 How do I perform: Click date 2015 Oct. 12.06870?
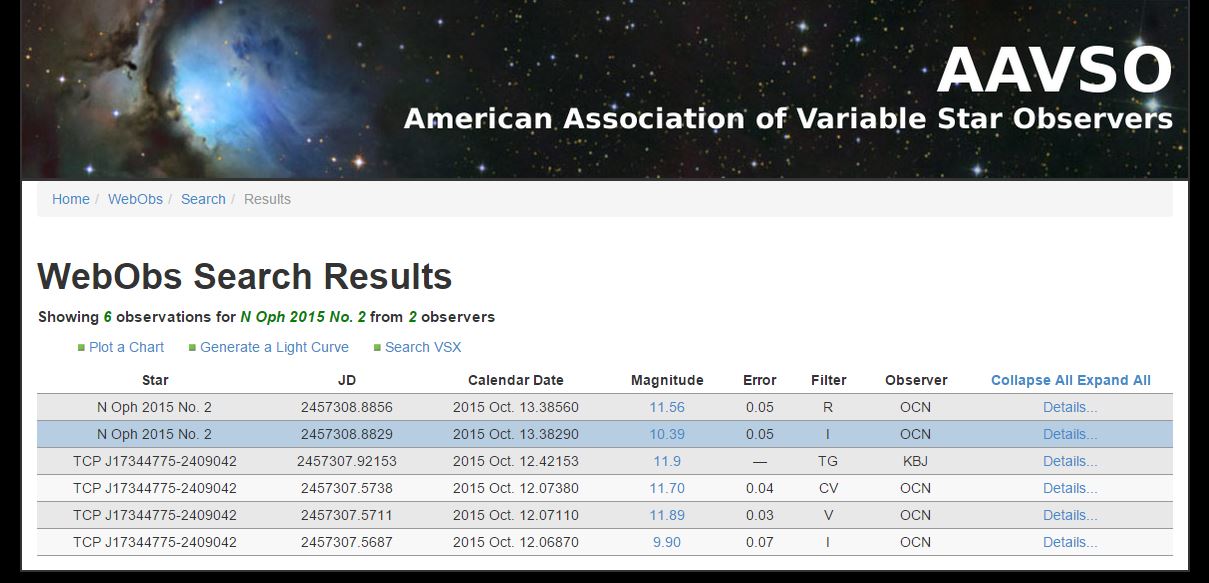[x=516, y=542]
